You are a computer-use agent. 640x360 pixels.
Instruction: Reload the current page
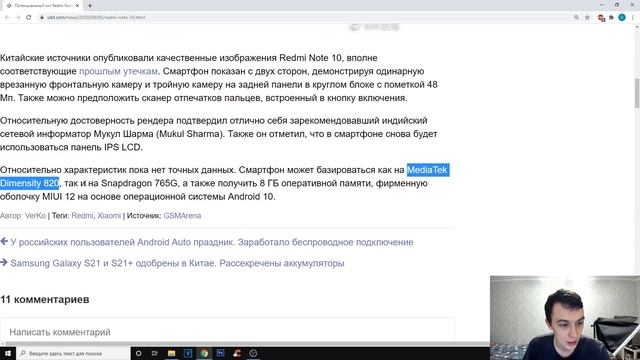29,17
